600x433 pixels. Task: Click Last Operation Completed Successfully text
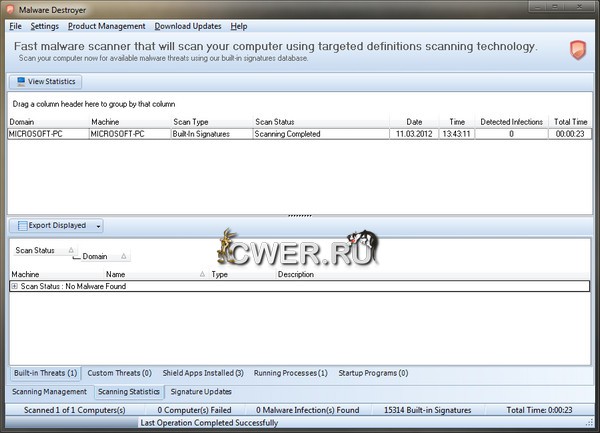[209, 423]
